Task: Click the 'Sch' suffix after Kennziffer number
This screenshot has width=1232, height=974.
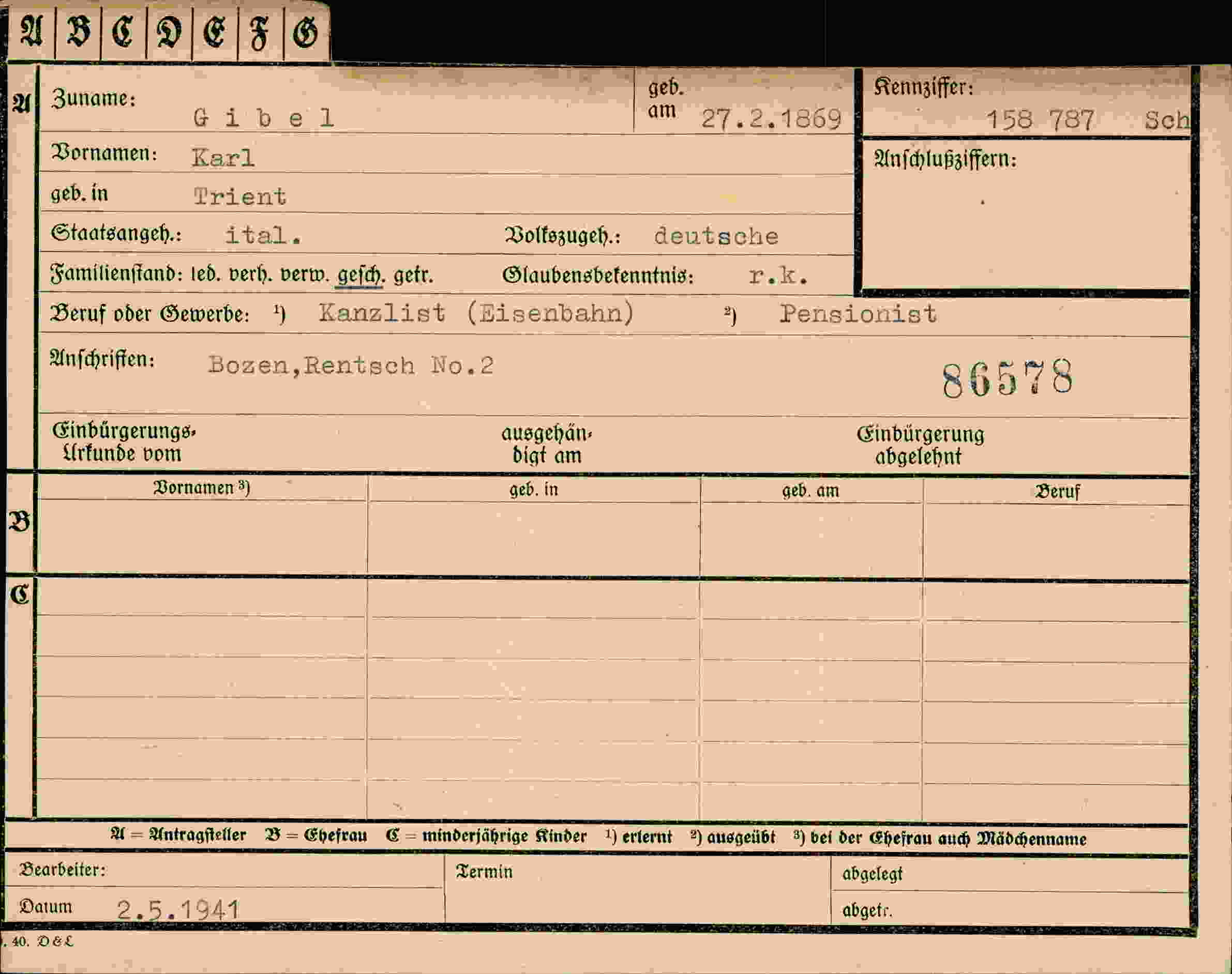Action: click(x=1167, y=120)
